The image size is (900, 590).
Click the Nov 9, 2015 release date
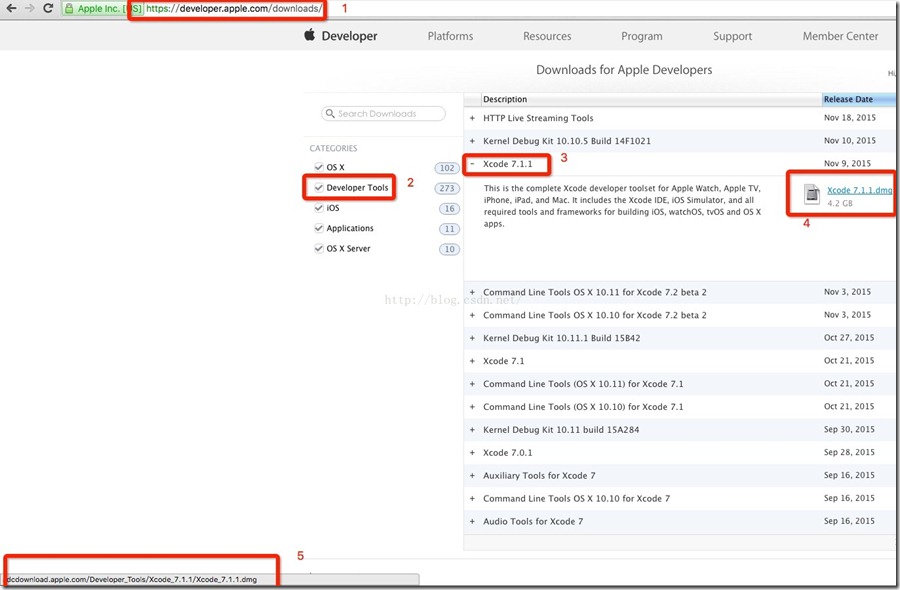coord(847,164)
